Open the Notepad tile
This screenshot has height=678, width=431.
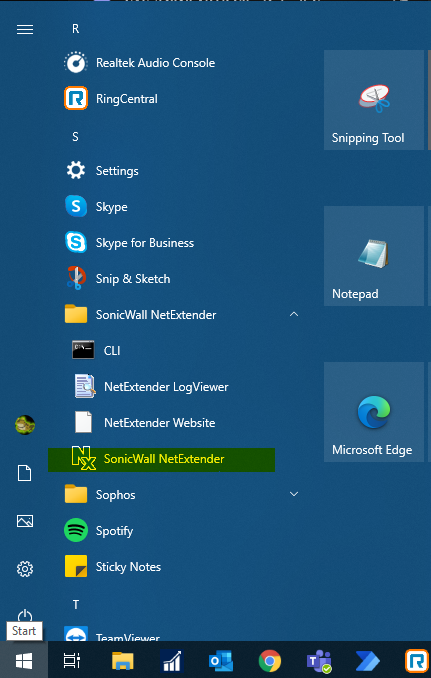374,256
